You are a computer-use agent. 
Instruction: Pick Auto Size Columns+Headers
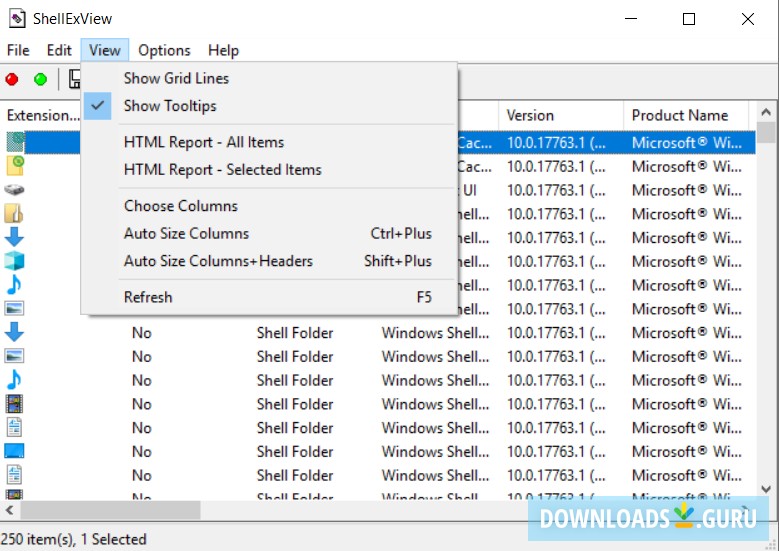(218, 261)
